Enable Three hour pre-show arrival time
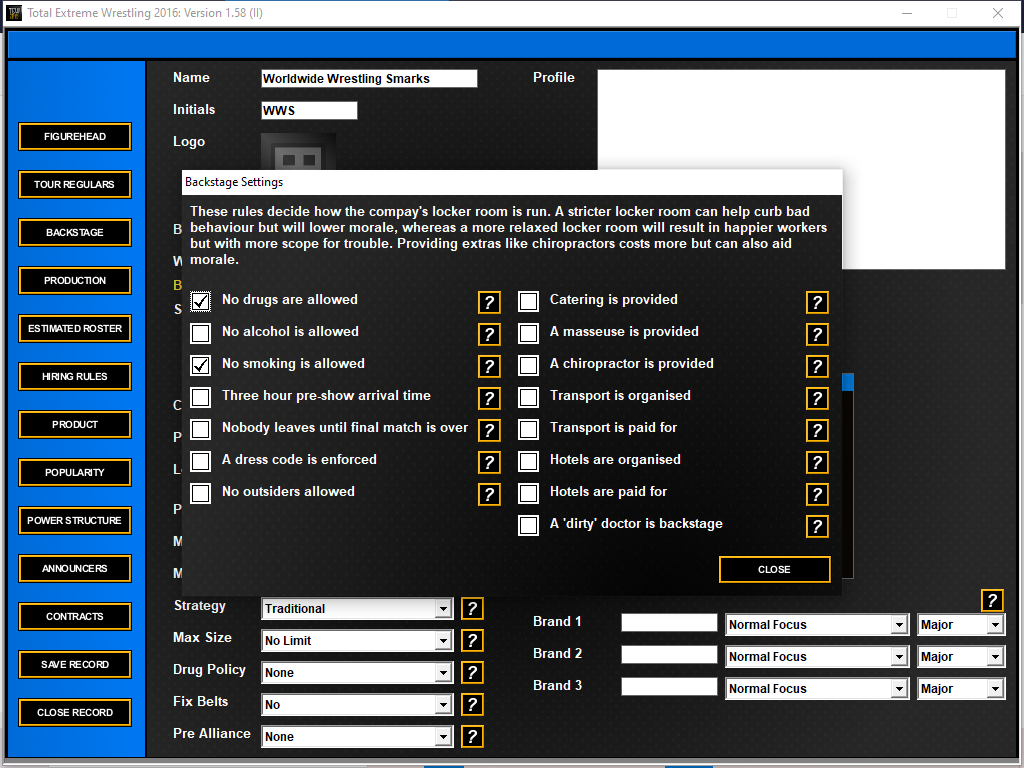 (200, 397)
